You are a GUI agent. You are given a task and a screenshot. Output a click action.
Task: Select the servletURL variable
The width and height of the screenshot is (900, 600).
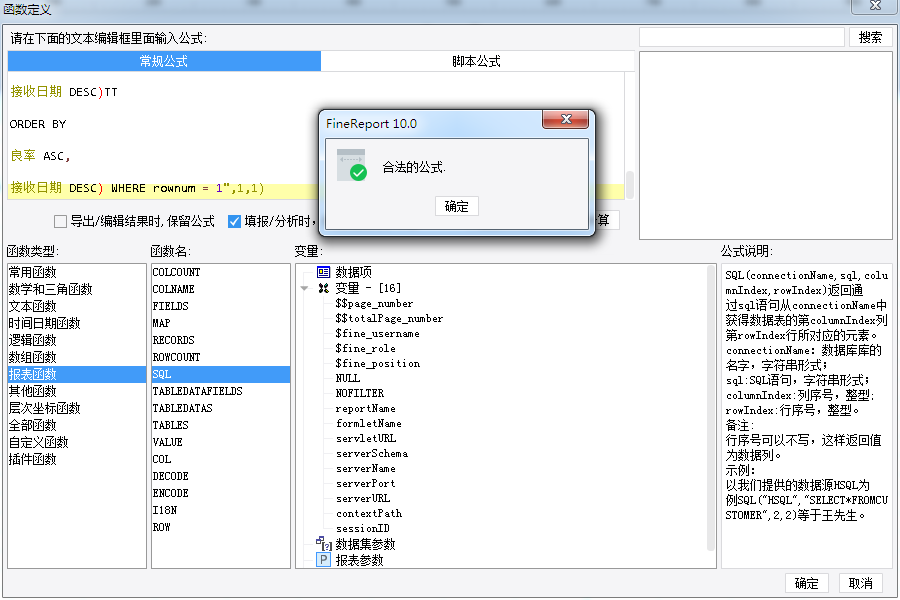pos(366,439)
